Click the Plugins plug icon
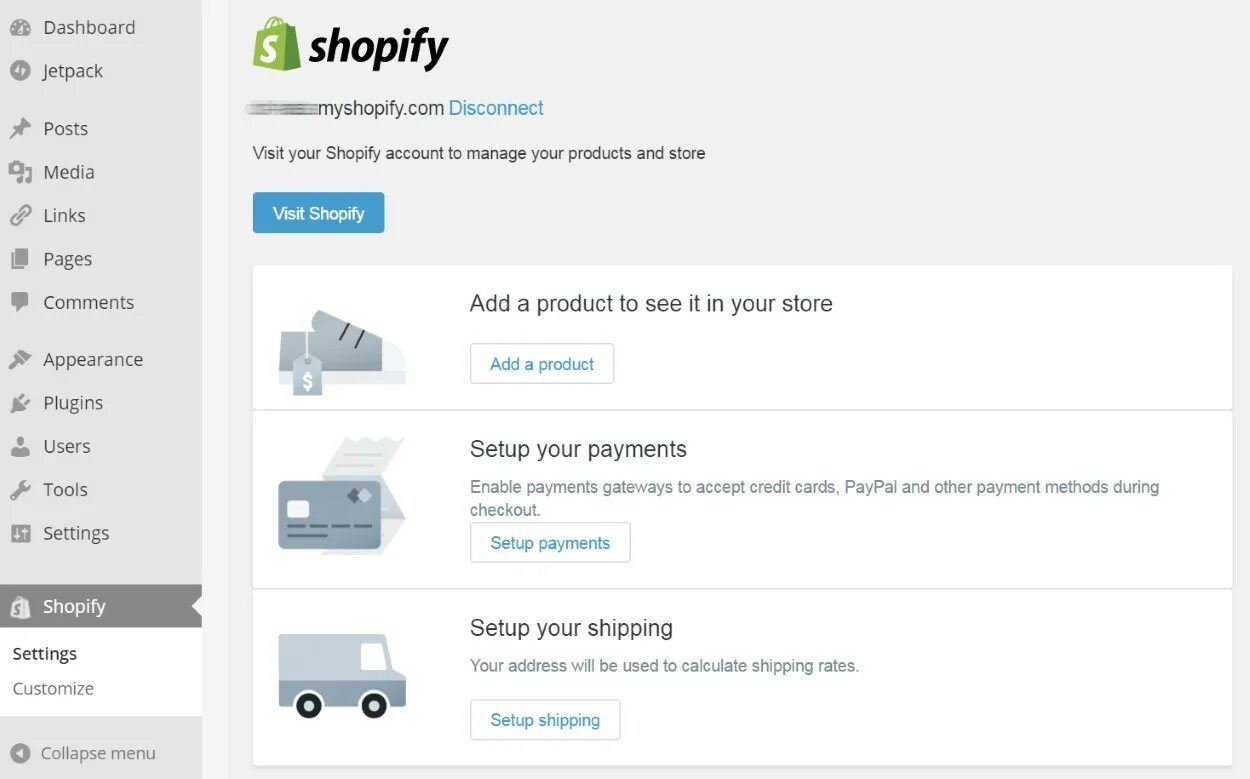1250x779 pixels. point(20,403)
